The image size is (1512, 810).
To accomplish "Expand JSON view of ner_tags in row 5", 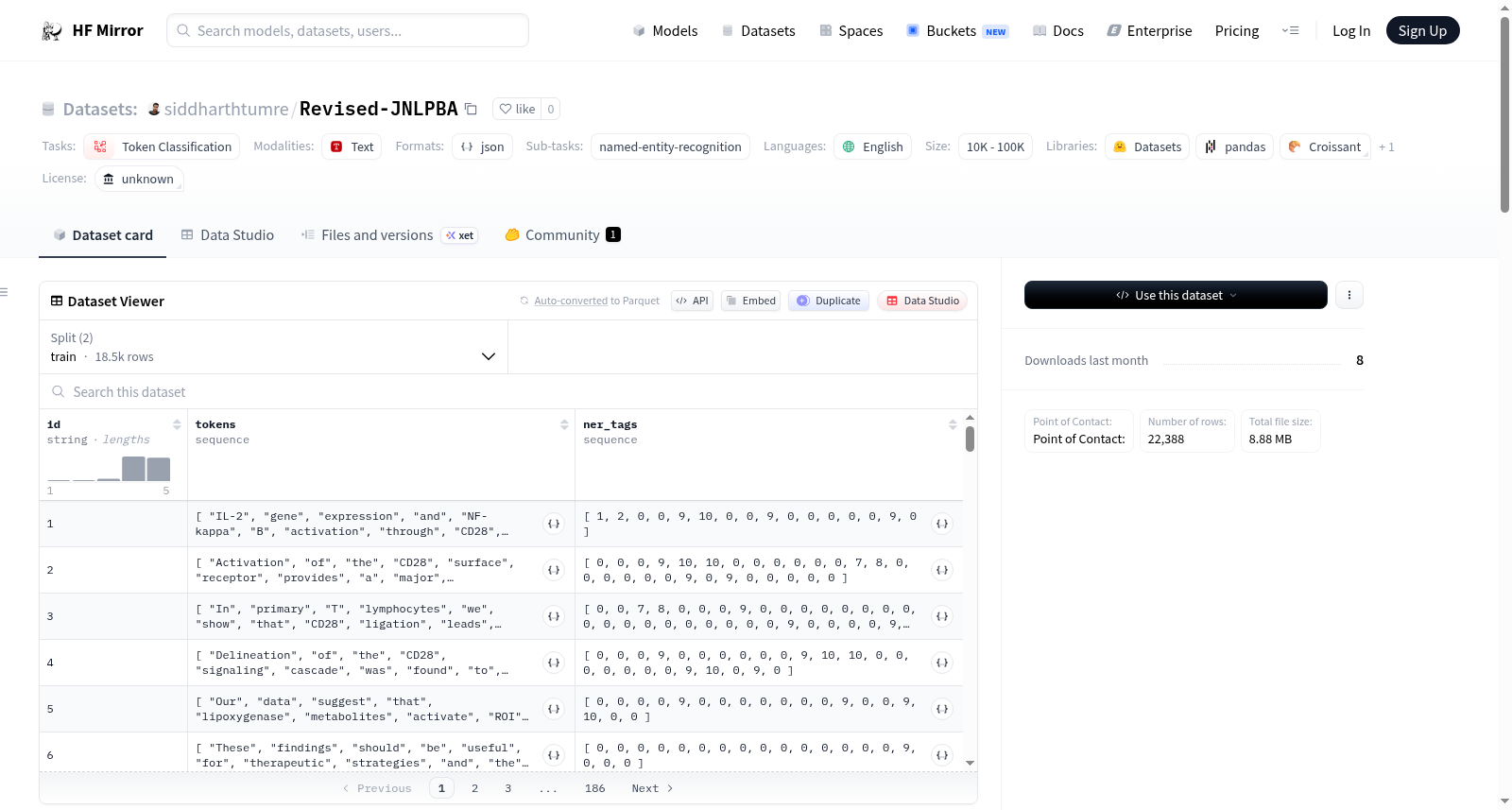I will pyautogui.click(x=942, y=709).
